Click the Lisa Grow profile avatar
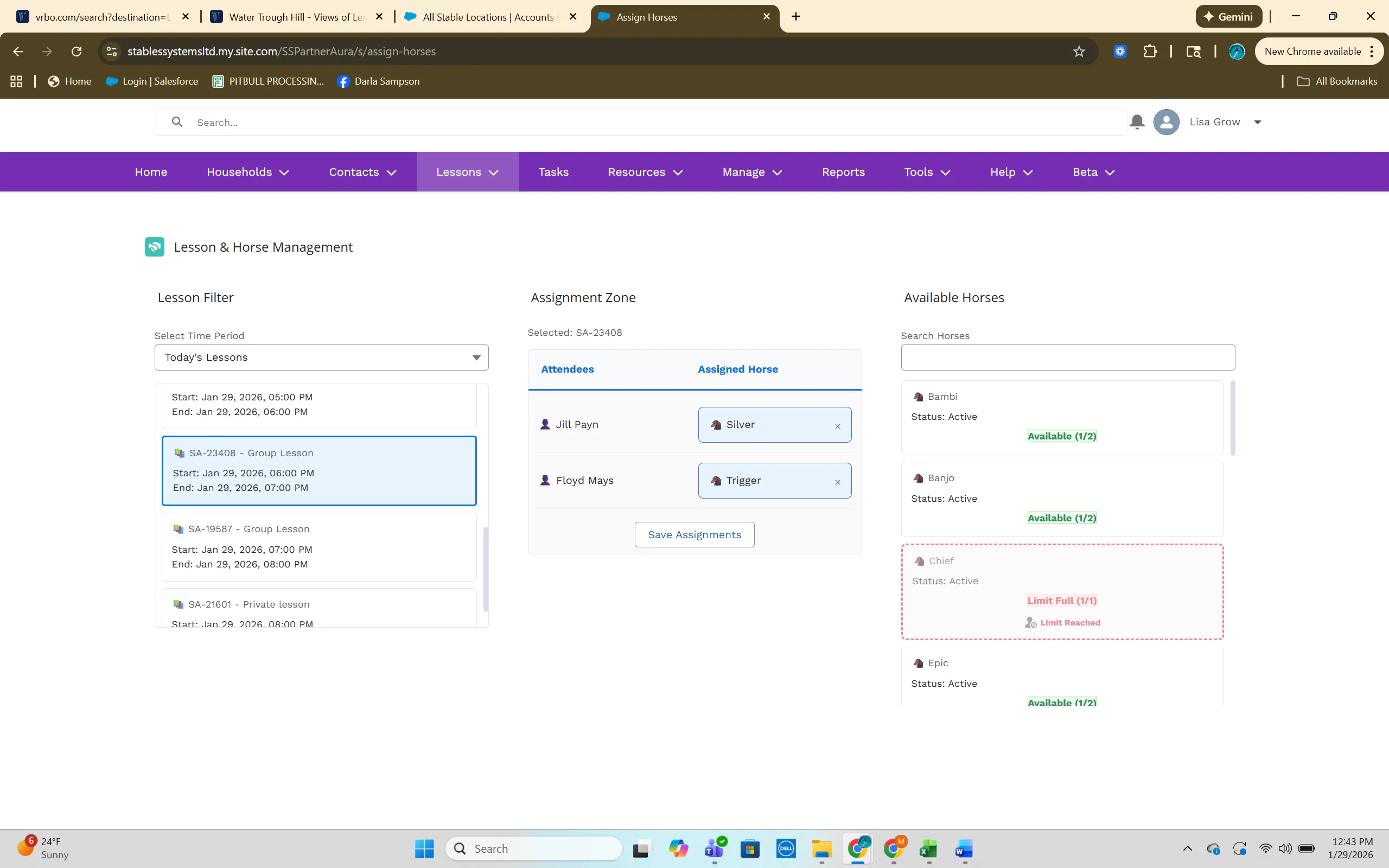The width and height of the screenshot is (1389, 868). click(1165, 122)
